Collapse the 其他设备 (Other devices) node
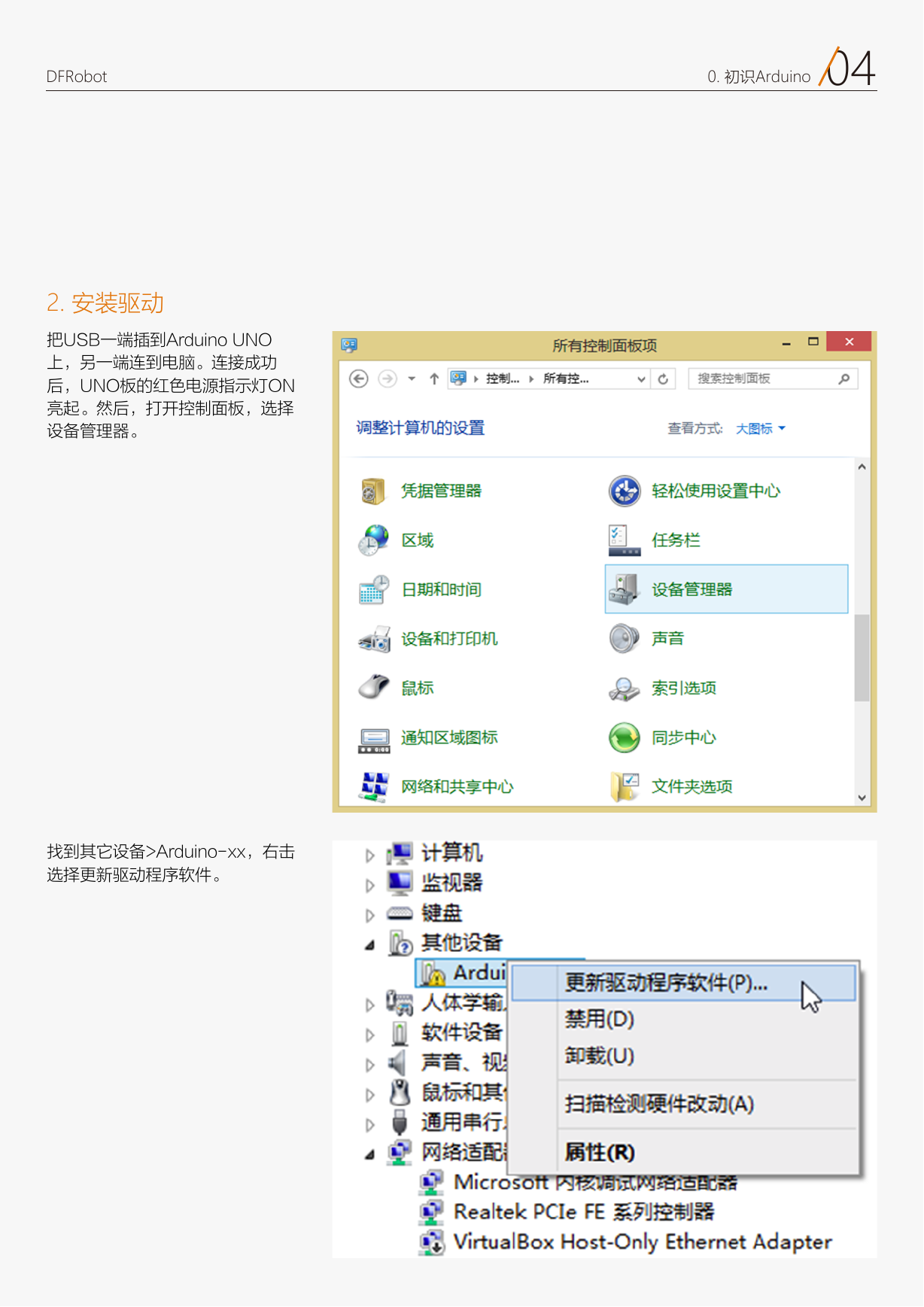Image resolution: width=924 pixels, height=1307 pixels. pos(369,945)
